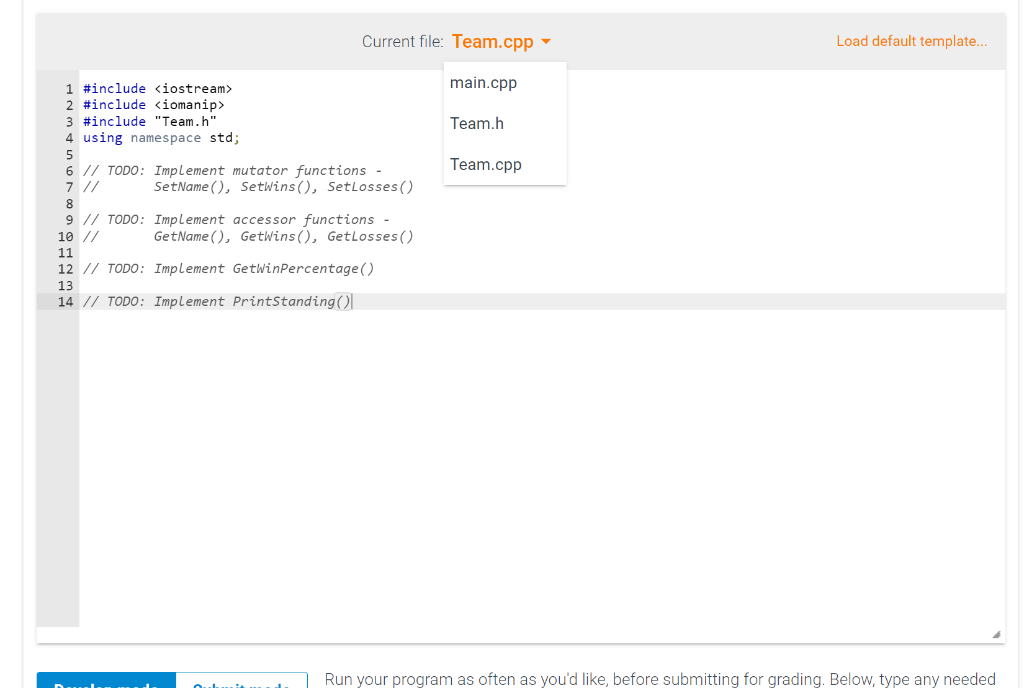This screenshot has width=1024, height=688.
Task: Click the Load default template link
Action: 912,41
